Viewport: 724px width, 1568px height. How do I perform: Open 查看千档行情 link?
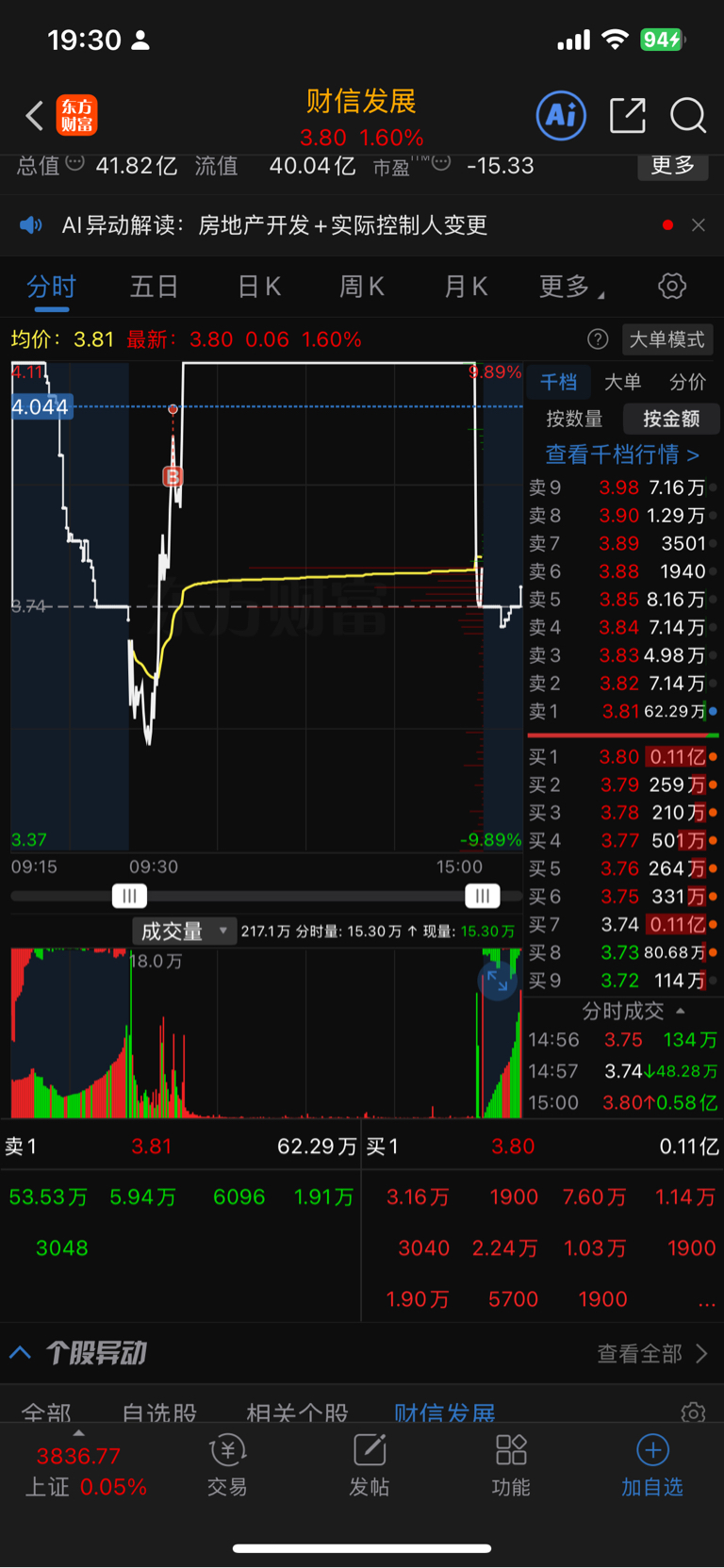click(x=622, y=454)
